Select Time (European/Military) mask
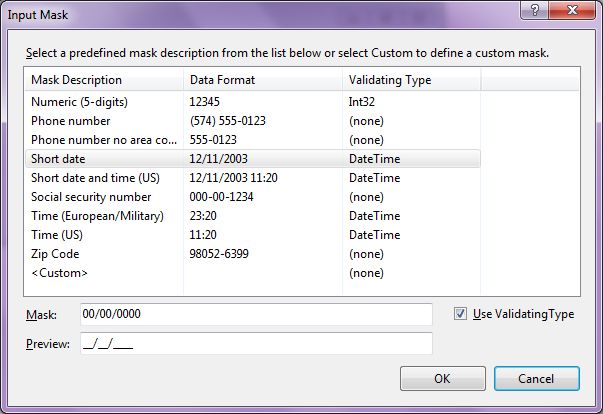 click(253, 216)
